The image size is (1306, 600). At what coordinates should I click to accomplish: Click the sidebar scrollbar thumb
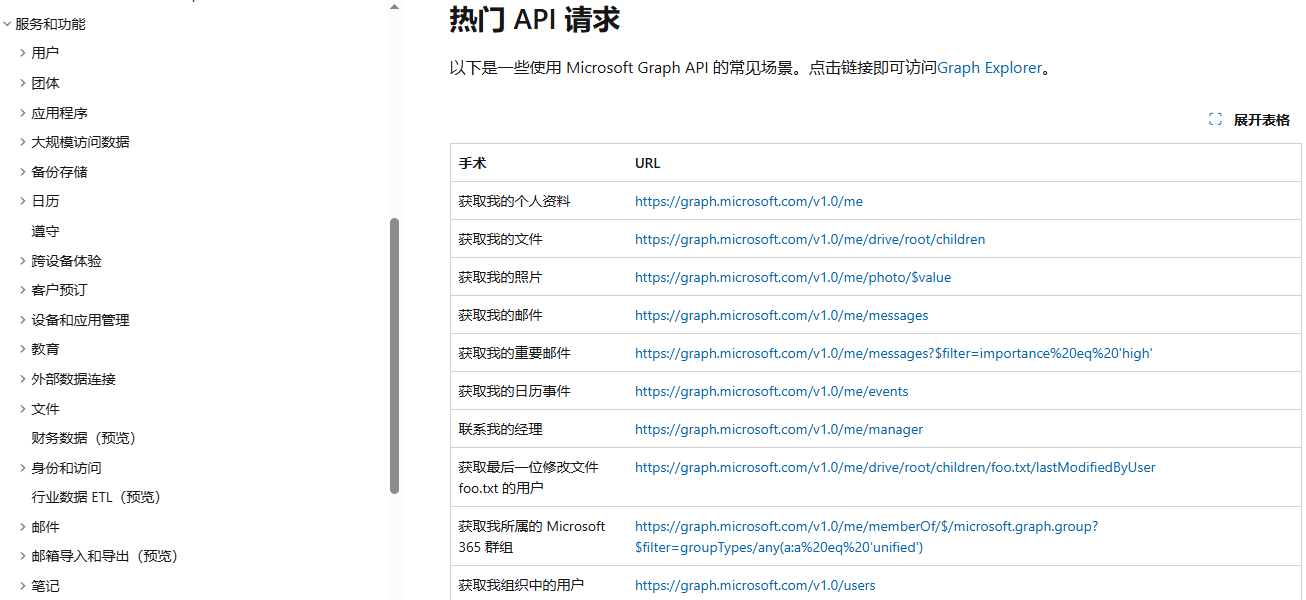[x=394, y=330]
